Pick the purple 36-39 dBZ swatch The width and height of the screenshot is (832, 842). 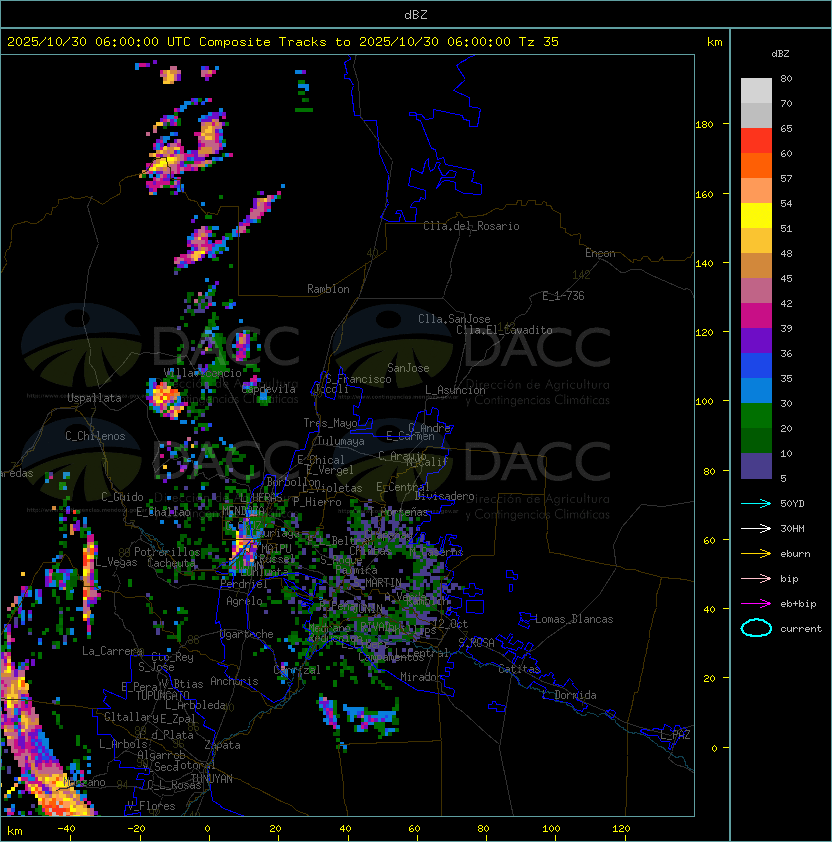point(756,340)
